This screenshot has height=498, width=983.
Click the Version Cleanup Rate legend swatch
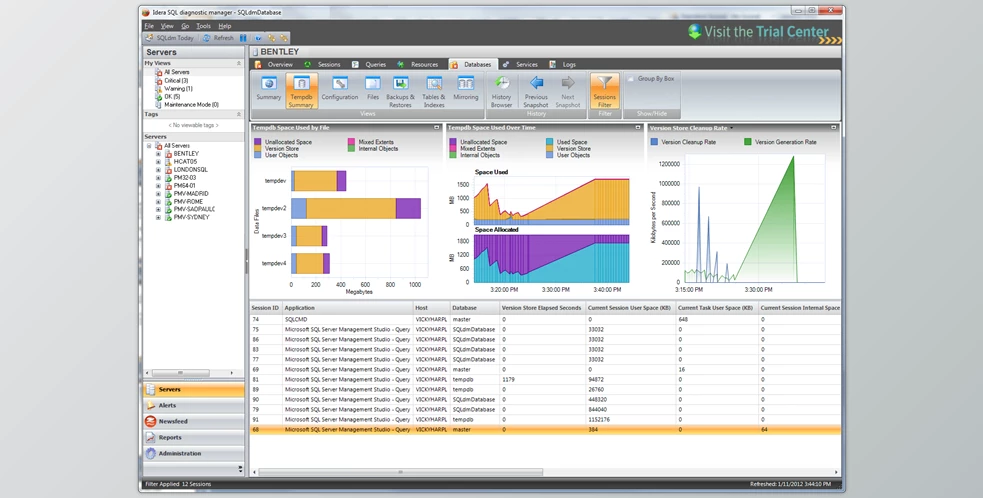click(x=654, y=142)
